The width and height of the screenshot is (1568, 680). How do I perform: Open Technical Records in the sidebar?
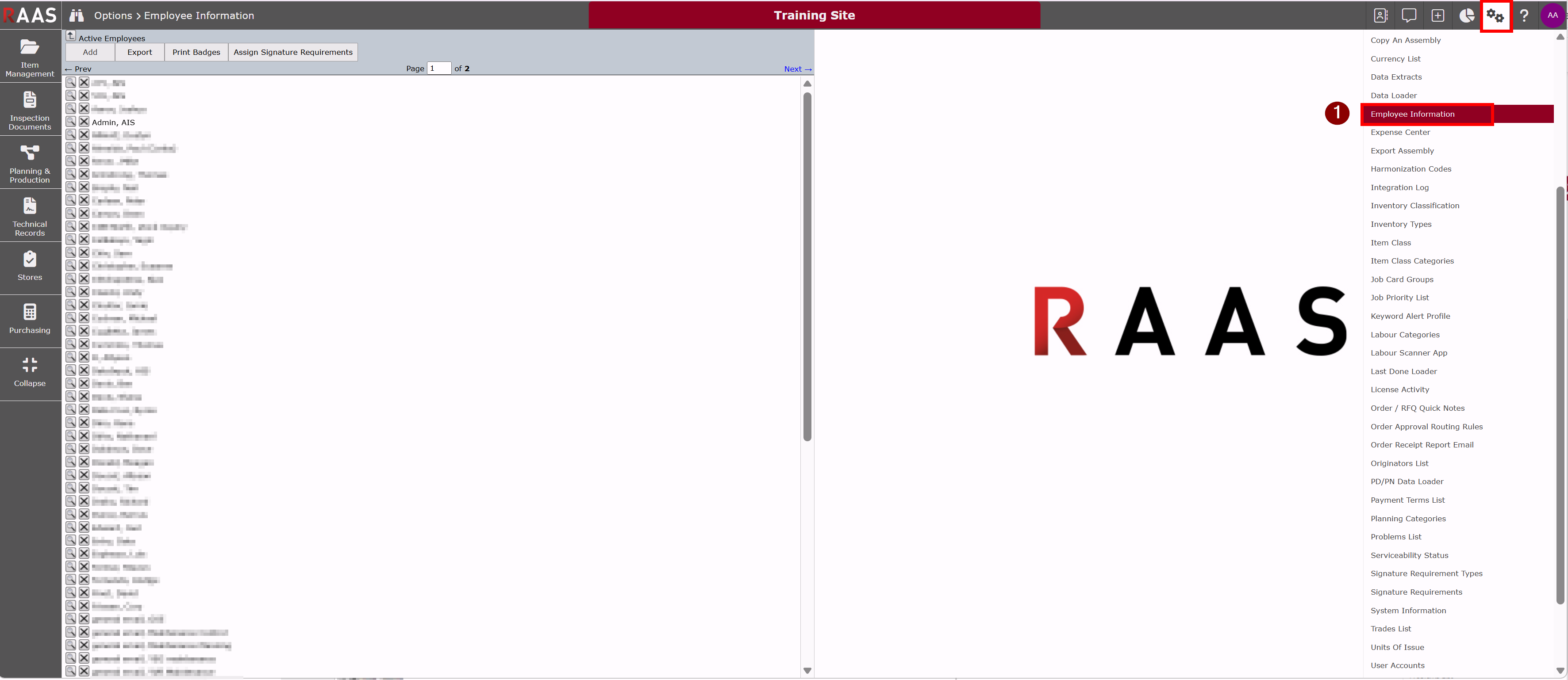[x=30, y=216]
